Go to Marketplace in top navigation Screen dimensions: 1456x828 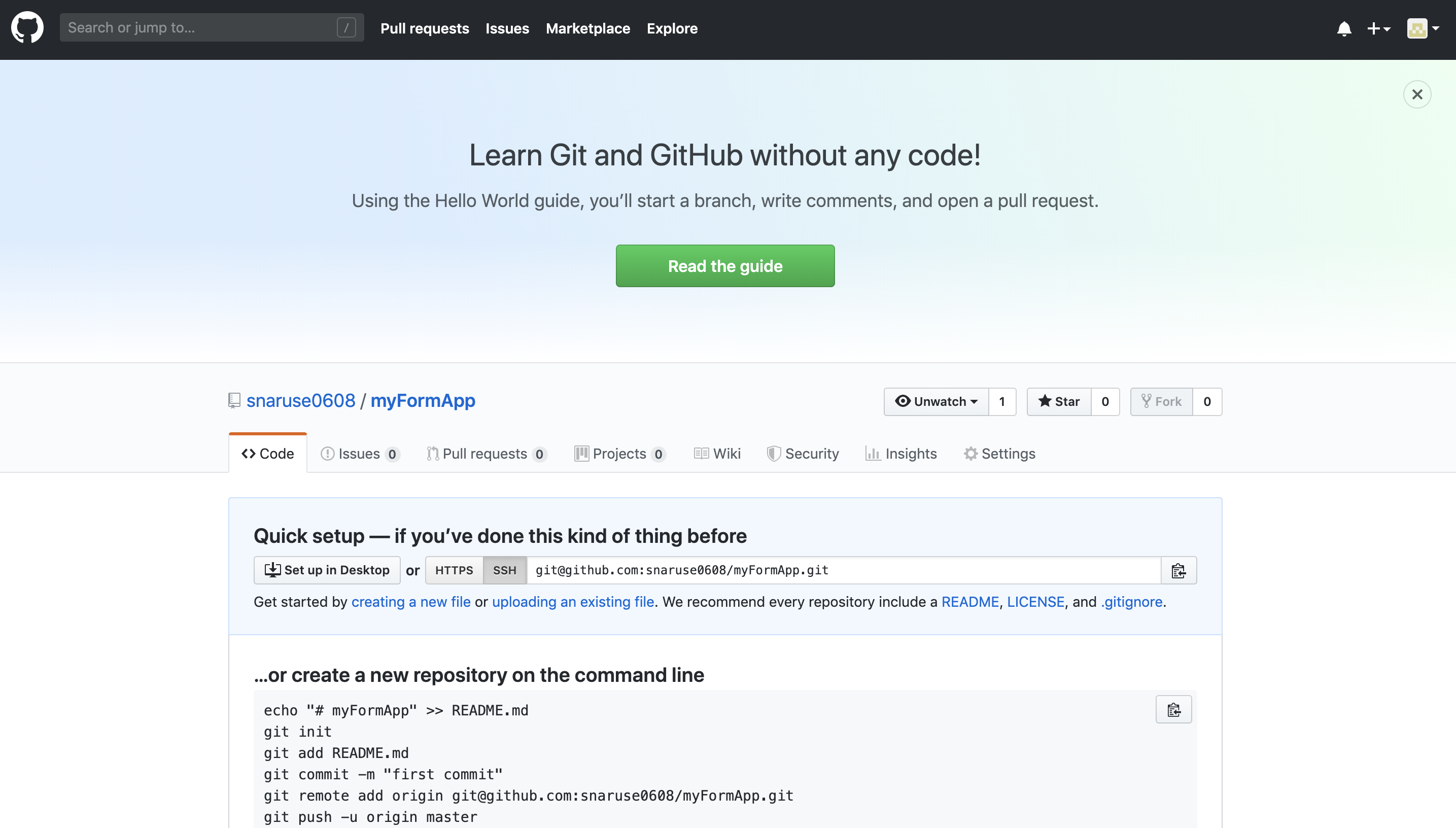[588, 28]
